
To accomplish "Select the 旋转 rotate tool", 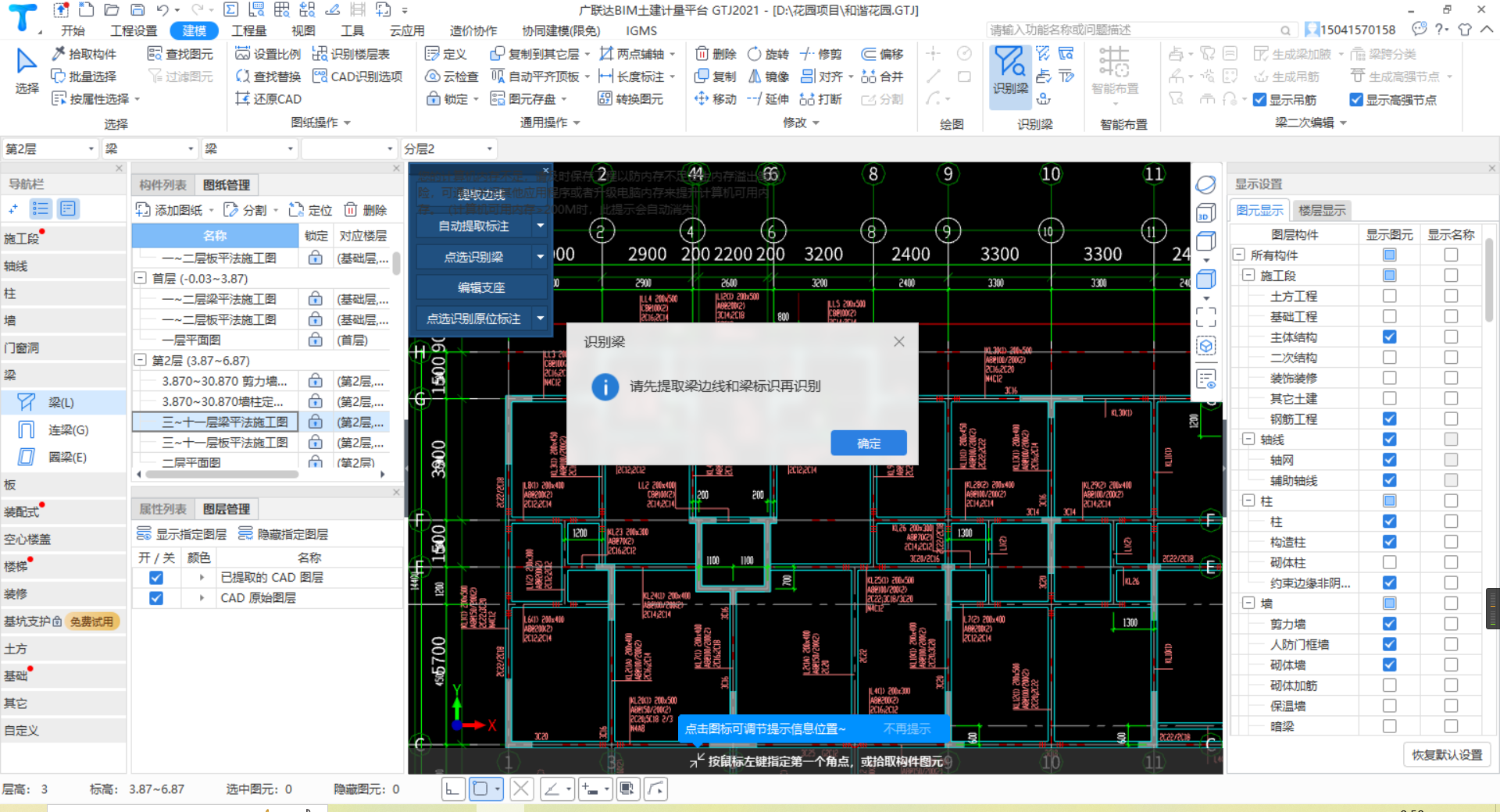I will 768,54.
